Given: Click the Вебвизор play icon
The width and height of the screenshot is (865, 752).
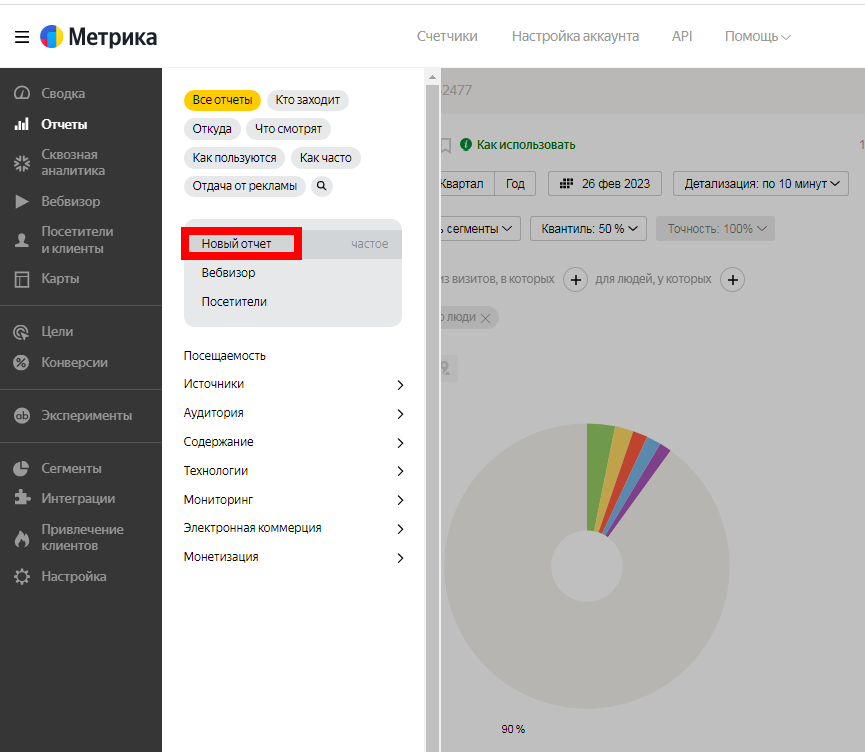Looking at the screenshot, I should pyautogui.click(x=22, y=201).
